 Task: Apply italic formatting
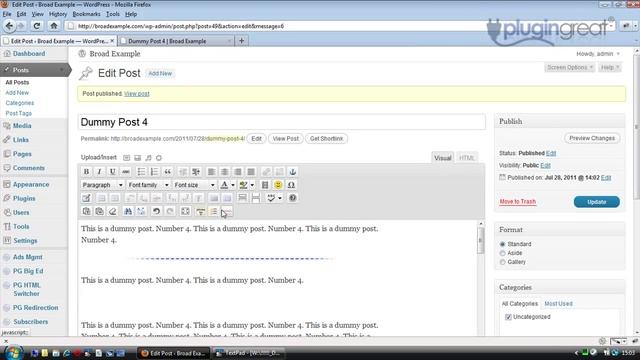click(x=99, y=172)
